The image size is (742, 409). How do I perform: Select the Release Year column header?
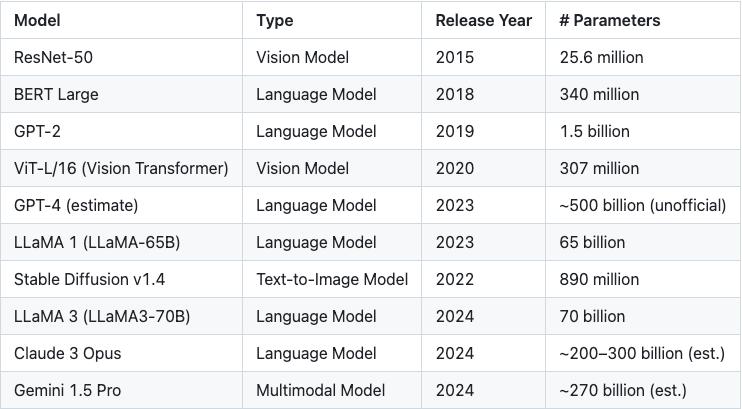pos(484,20)
